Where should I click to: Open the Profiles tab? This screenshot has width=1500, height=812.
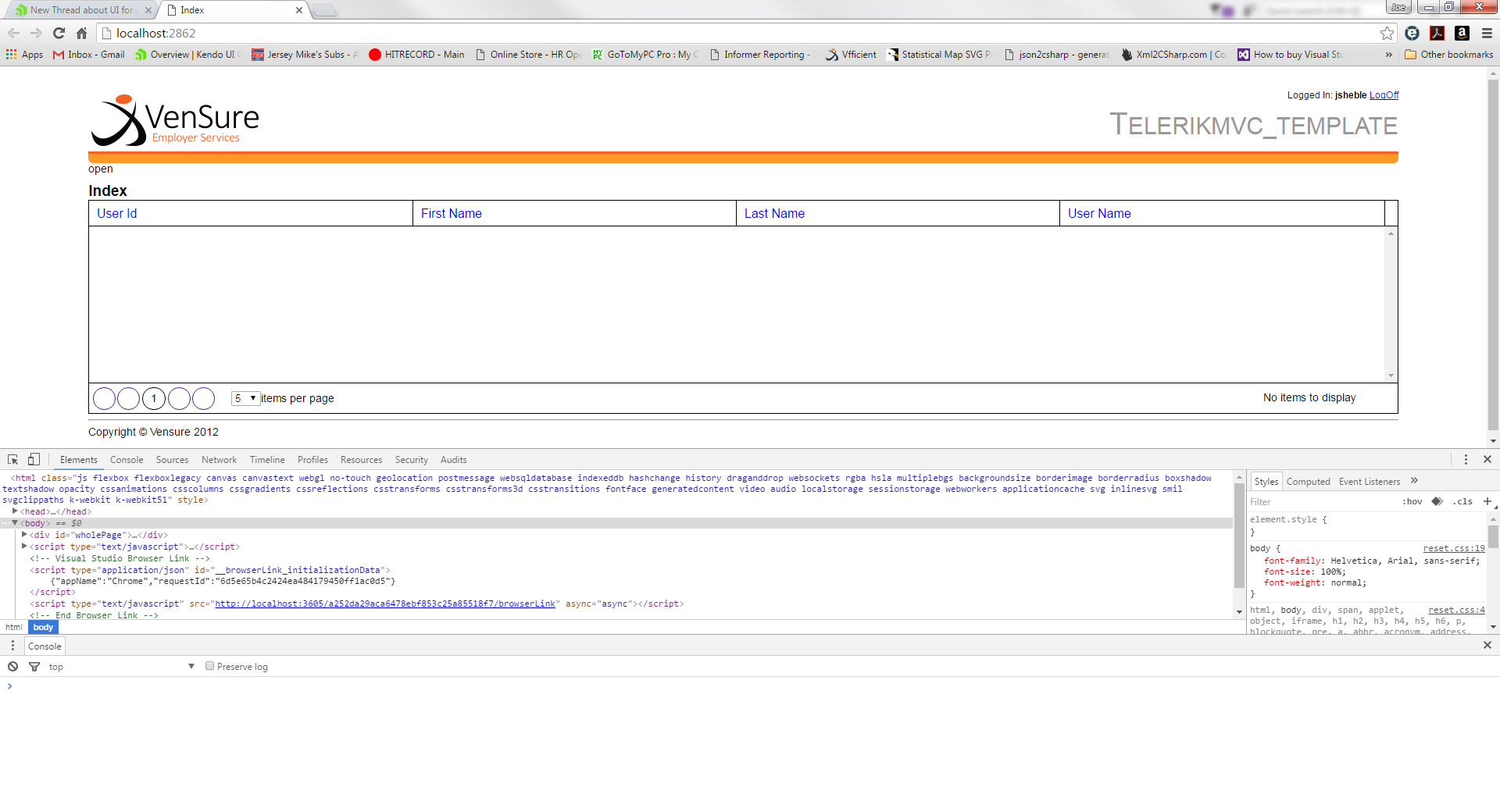[x=312, y=460]
